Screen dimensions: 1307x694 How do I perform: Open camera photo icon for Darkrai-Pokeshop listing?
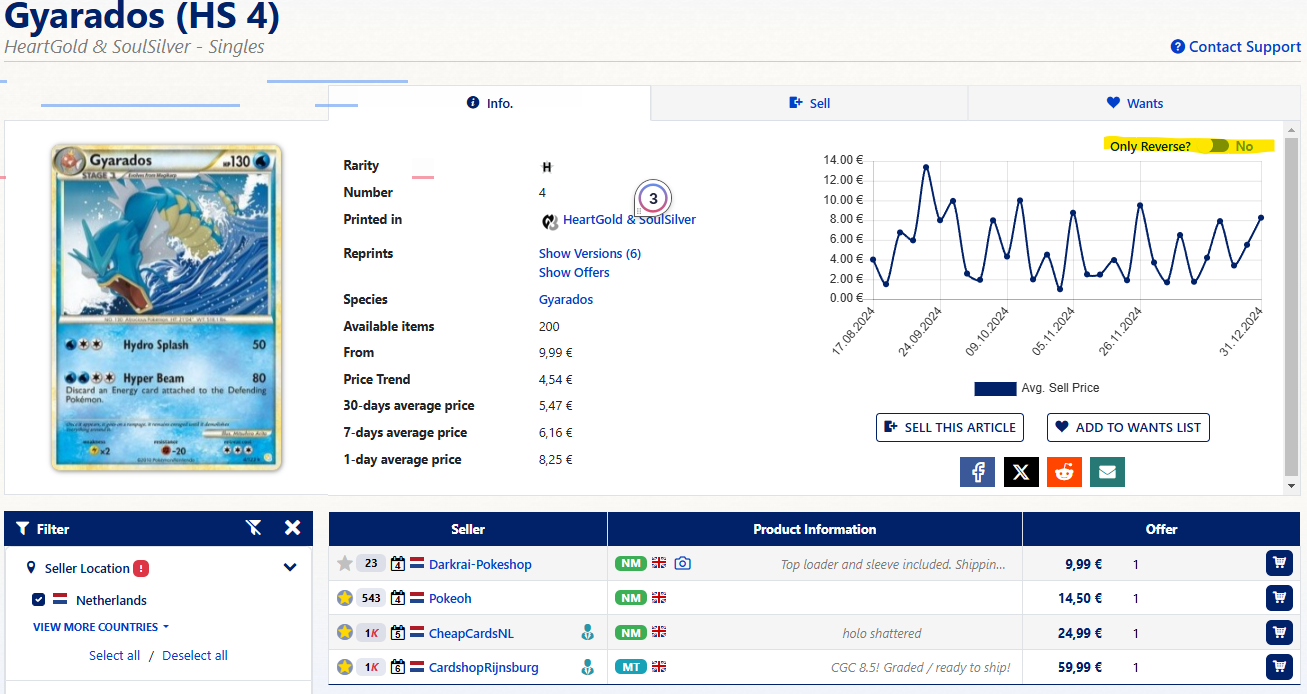[x=682, y=564]
